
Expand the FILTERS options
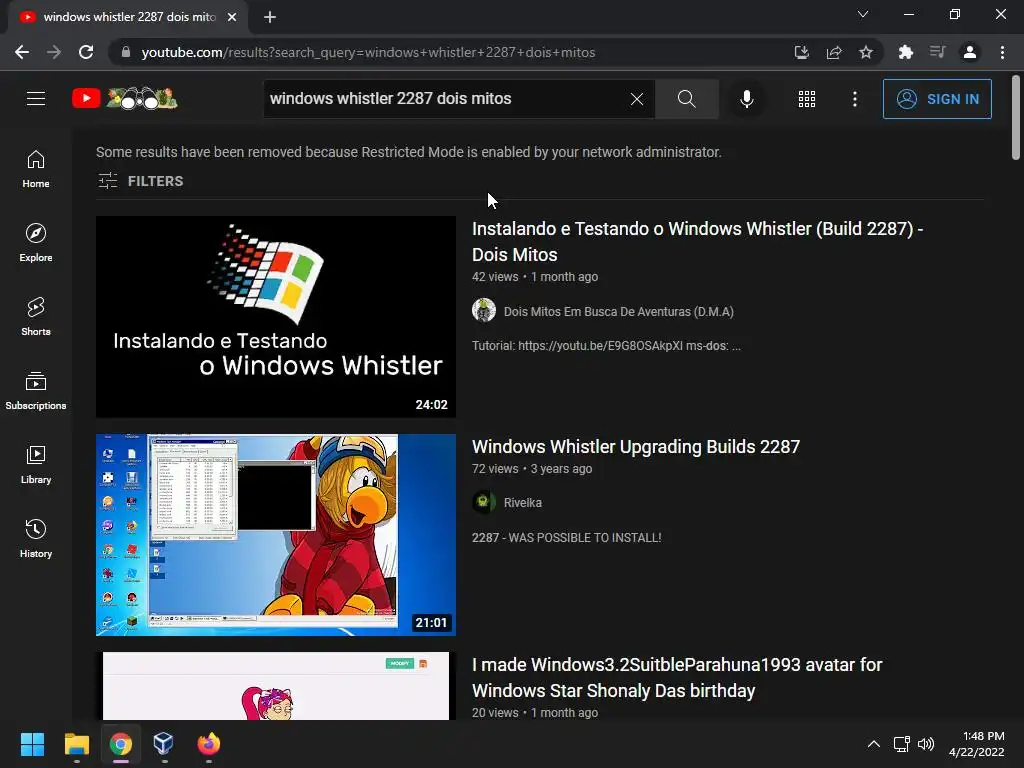click(140, 181)
